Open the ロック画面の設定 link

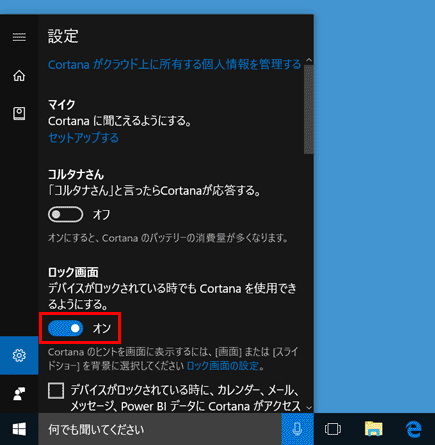tap(223, 366)
